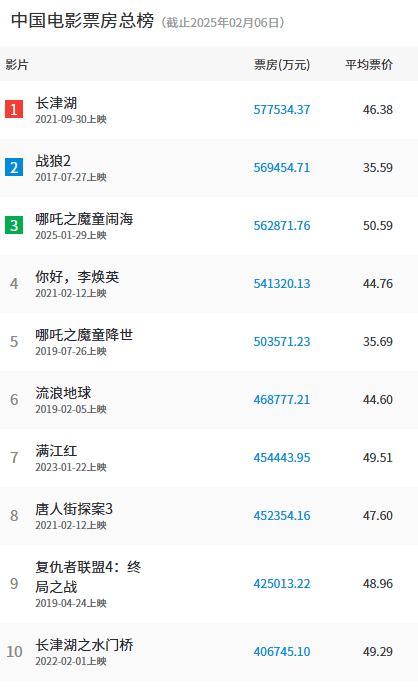Click the 影片 column header

[x=17, y=65]
